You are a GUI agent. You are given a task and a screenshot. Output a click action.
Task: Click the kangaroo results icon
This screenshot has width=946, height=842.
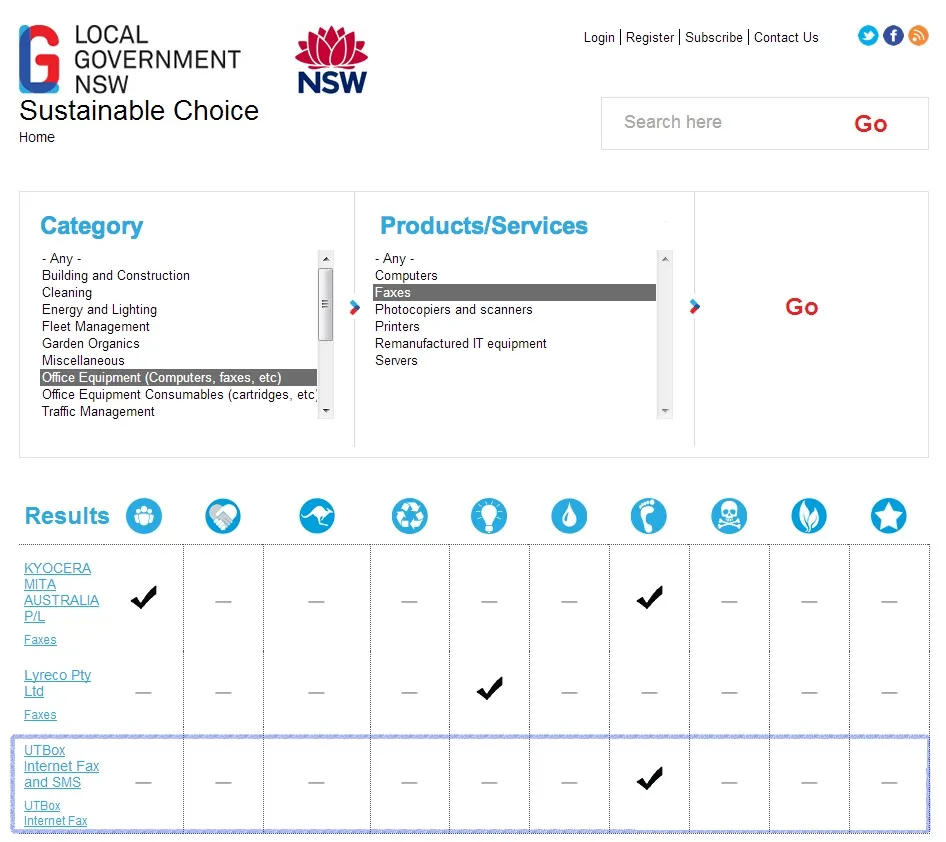[317, 516]
